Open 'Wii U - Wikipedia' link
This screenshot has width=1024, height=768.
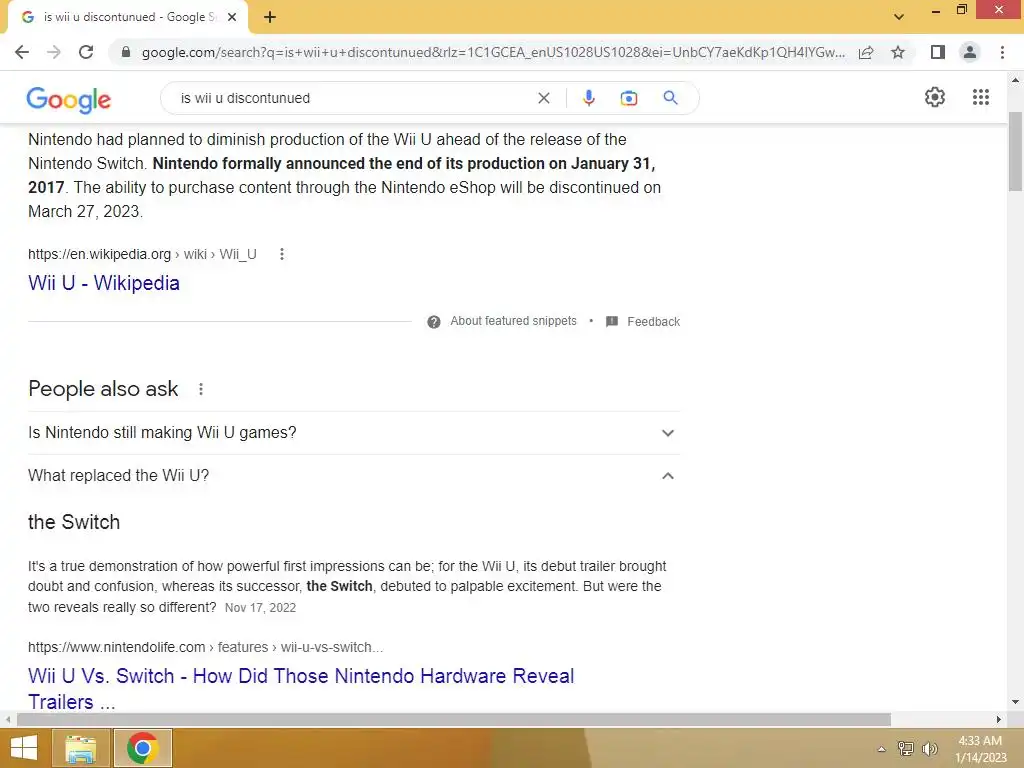(x=104, y=283)
